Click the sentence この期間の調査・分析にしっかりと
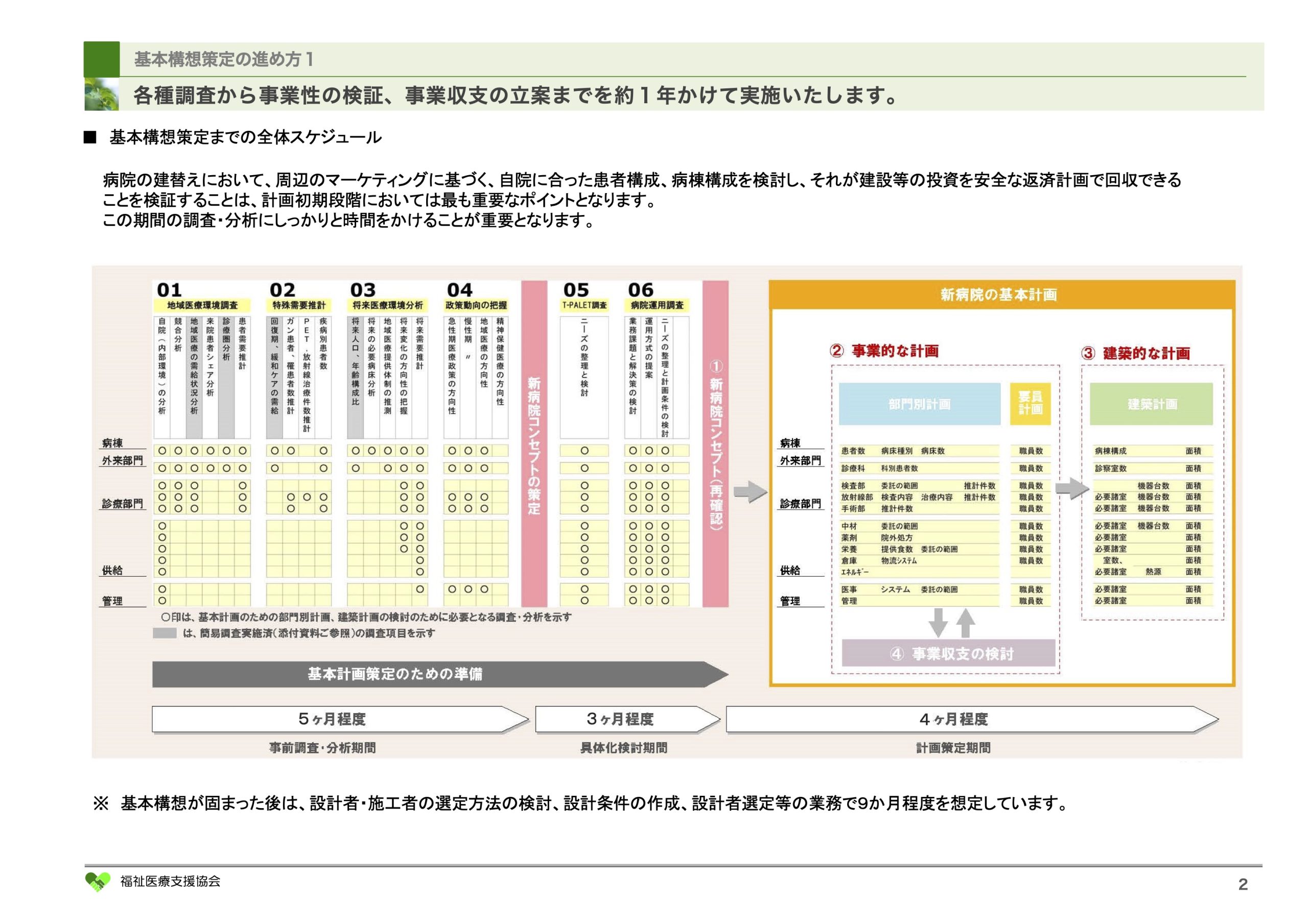The width and height of the screenshot is (1308, 924). pos(348,220)
